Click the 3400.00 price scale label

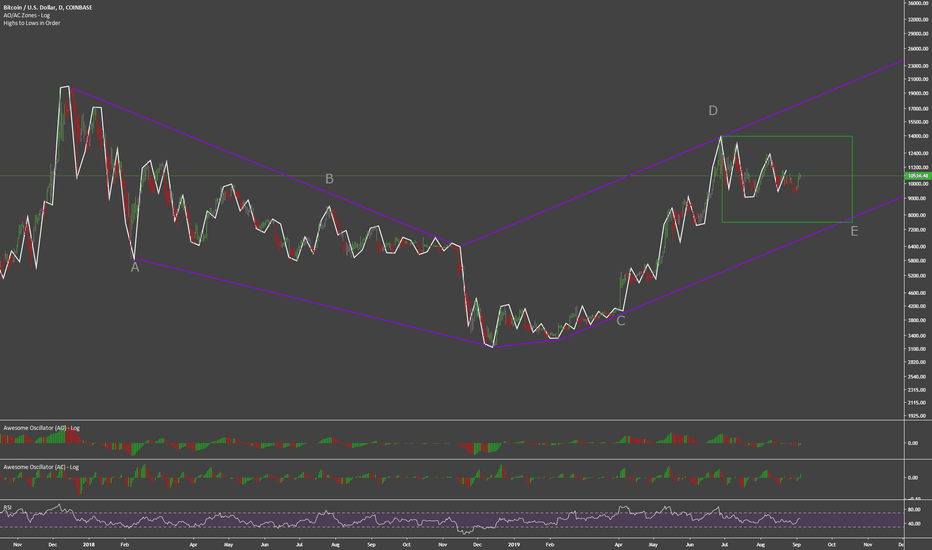click(918, 336)
